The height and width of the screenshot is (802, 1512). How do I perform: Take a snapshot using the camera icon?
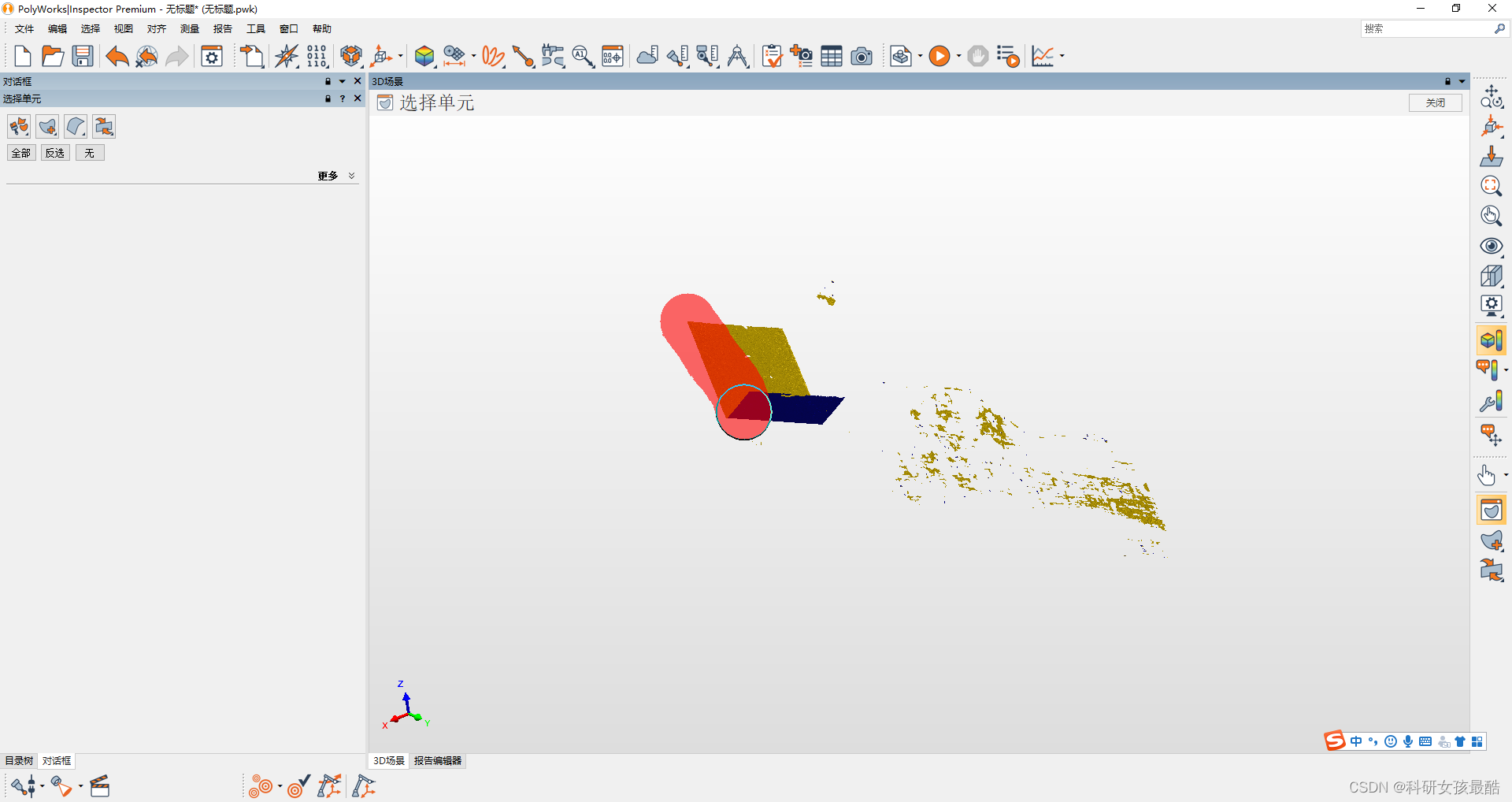[x=862, y=56]
